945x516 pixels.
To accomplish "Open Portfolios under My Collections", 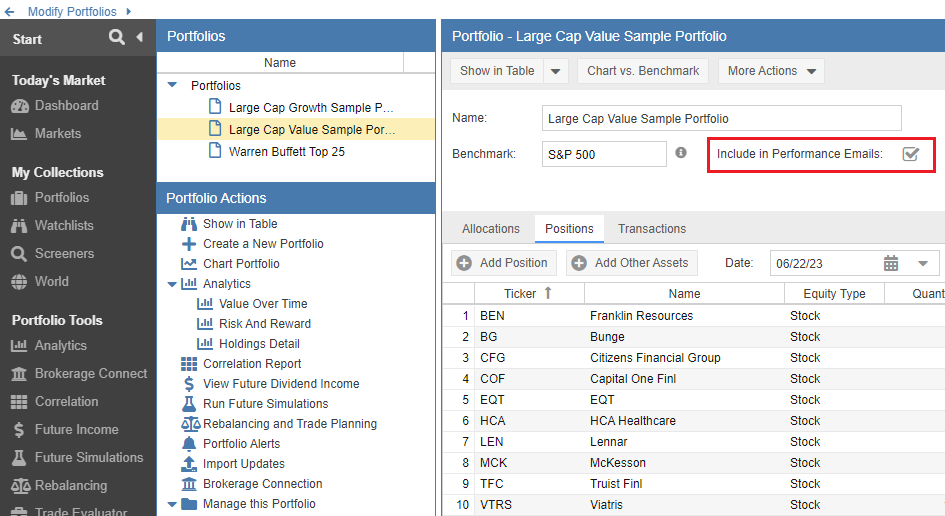I will (x=50, y=198).
